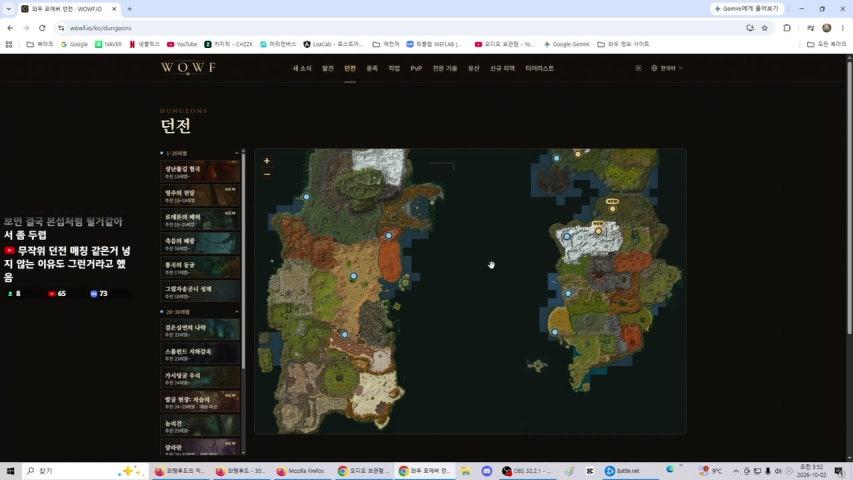Click the blue marker in southern Kalimdor
Image resolution: width=853 pixels, height=480 pixels.
(x=344, y=335)
